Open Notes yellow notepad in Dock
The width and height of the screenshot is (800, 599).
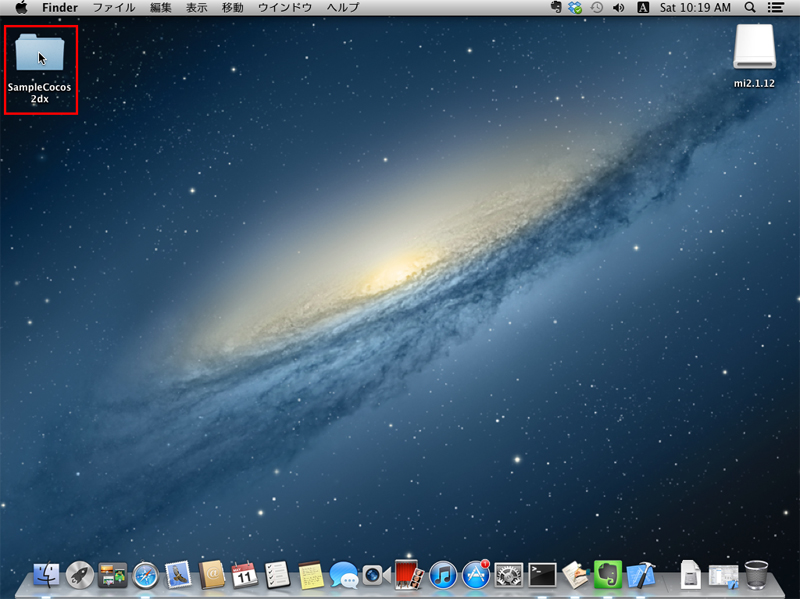coord(311,575)
